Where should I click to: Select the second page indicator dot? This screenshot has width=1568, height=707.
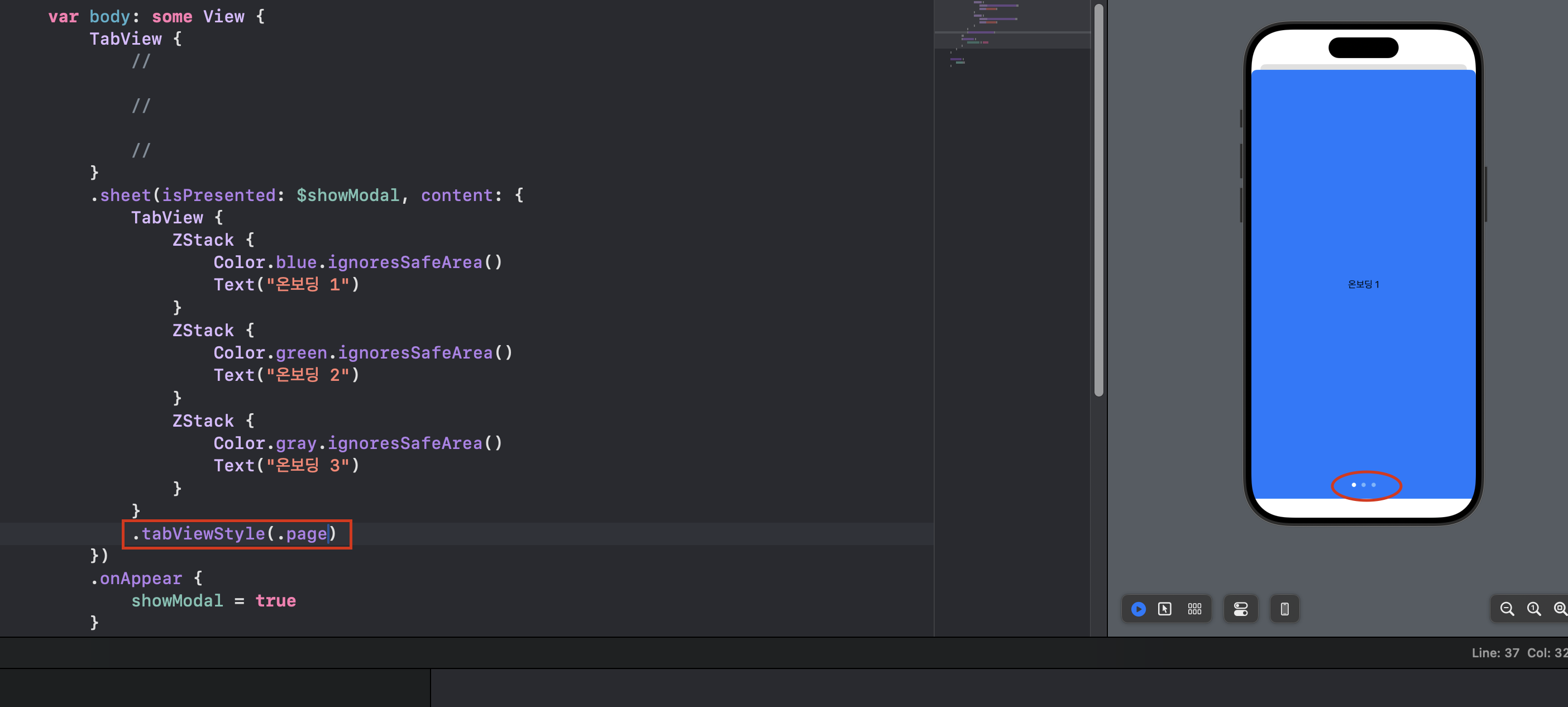(1364, 485)
